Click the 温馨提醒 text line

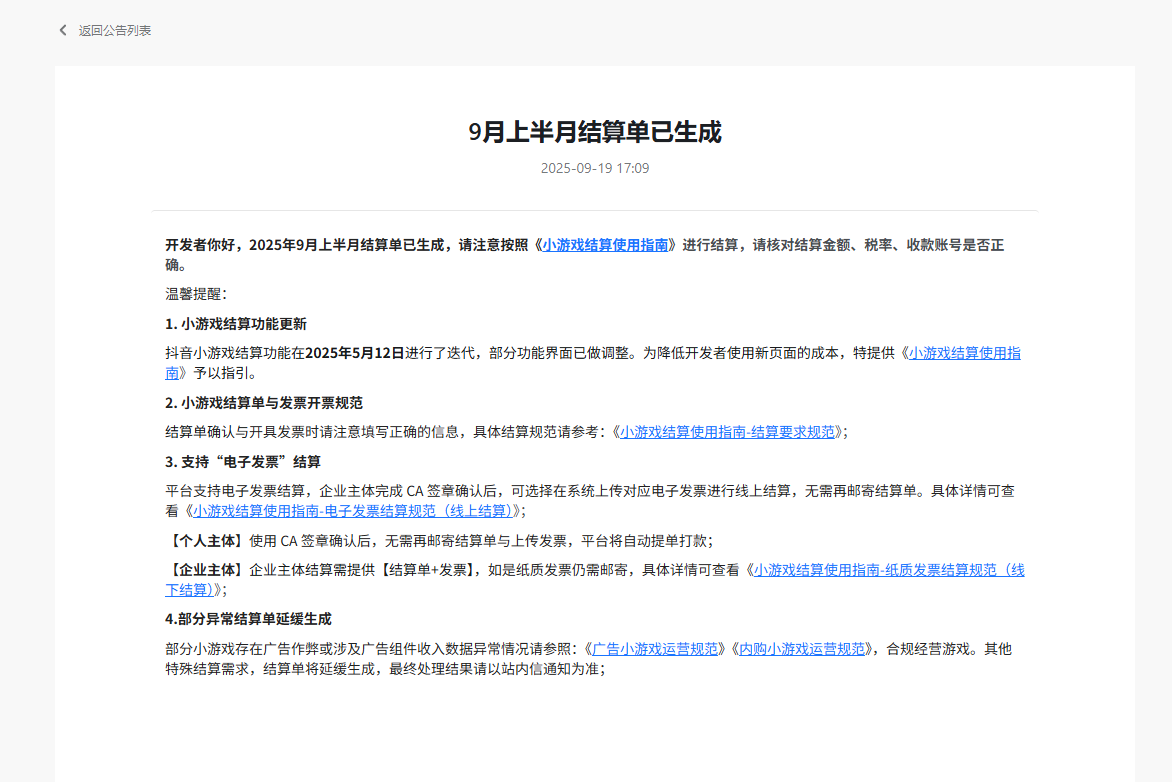click(x=196, y=294)
